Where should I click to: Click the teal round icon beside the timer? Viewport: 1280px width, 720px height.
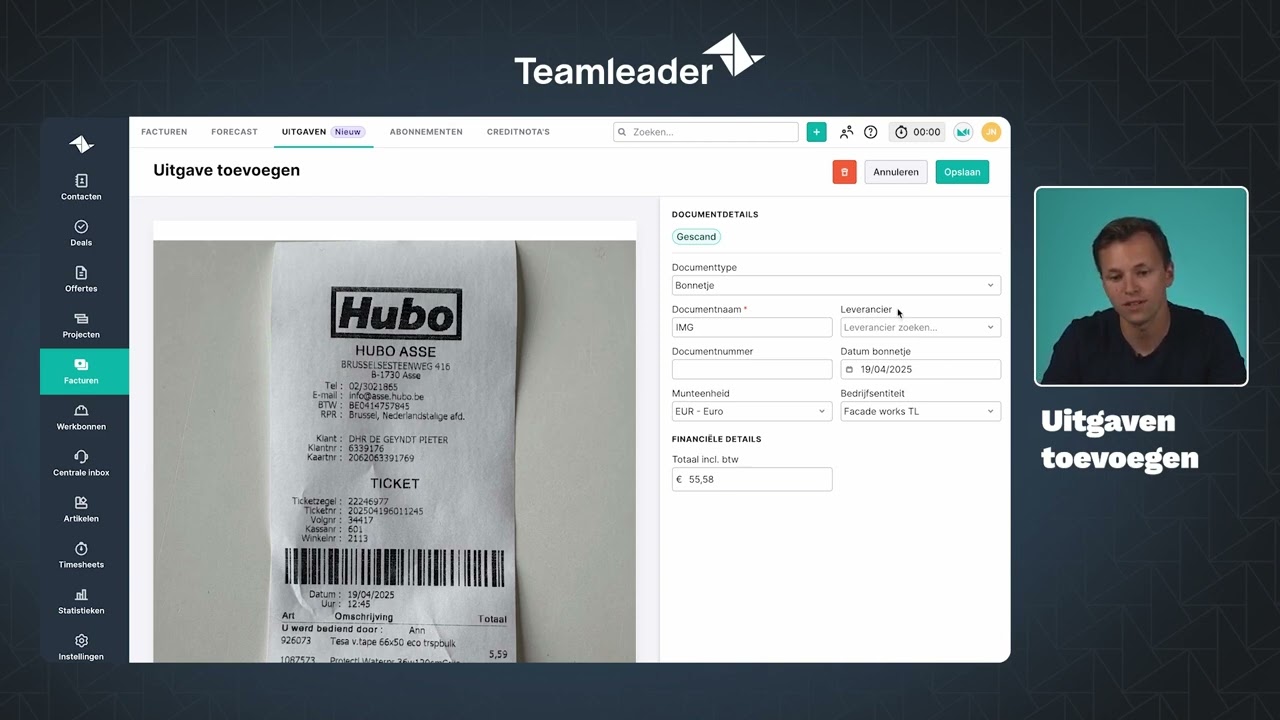963,132
